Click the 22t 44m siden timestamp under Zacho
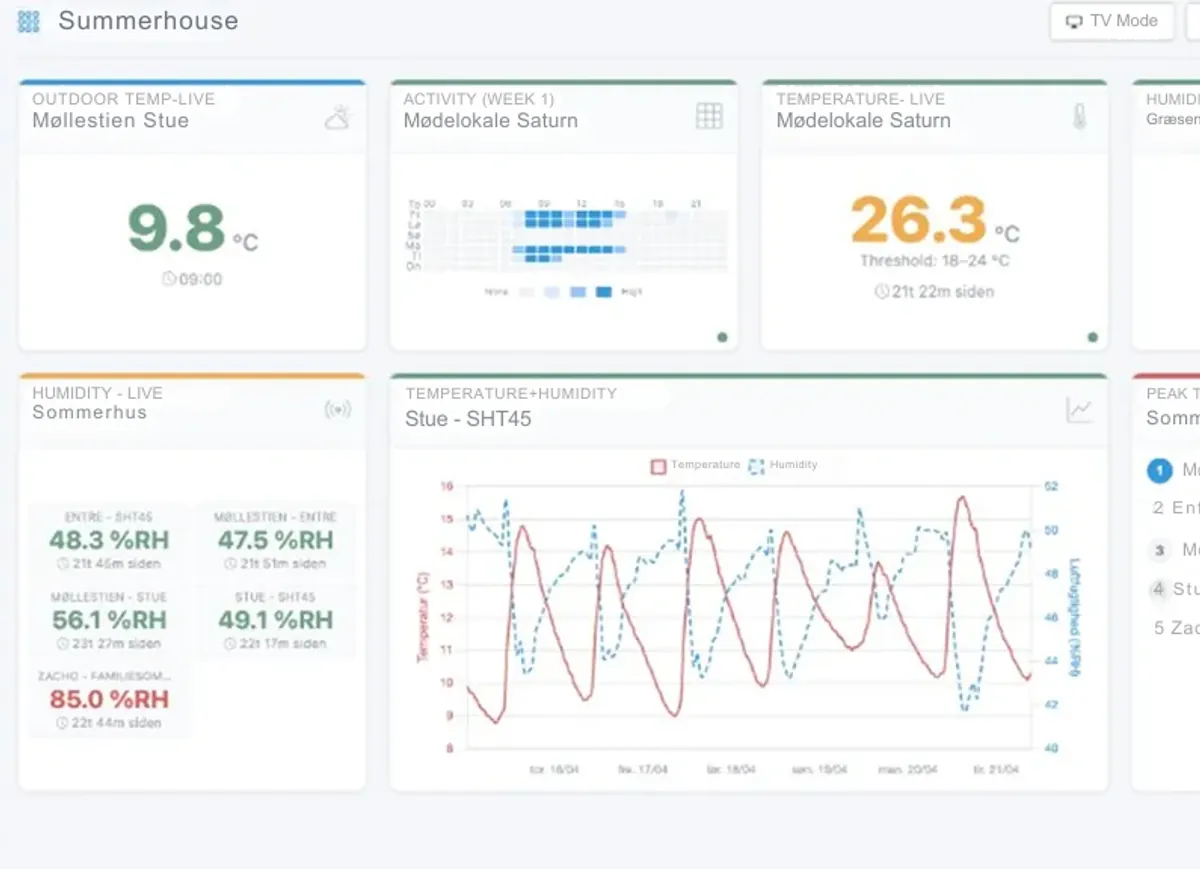 pos(109,722)
